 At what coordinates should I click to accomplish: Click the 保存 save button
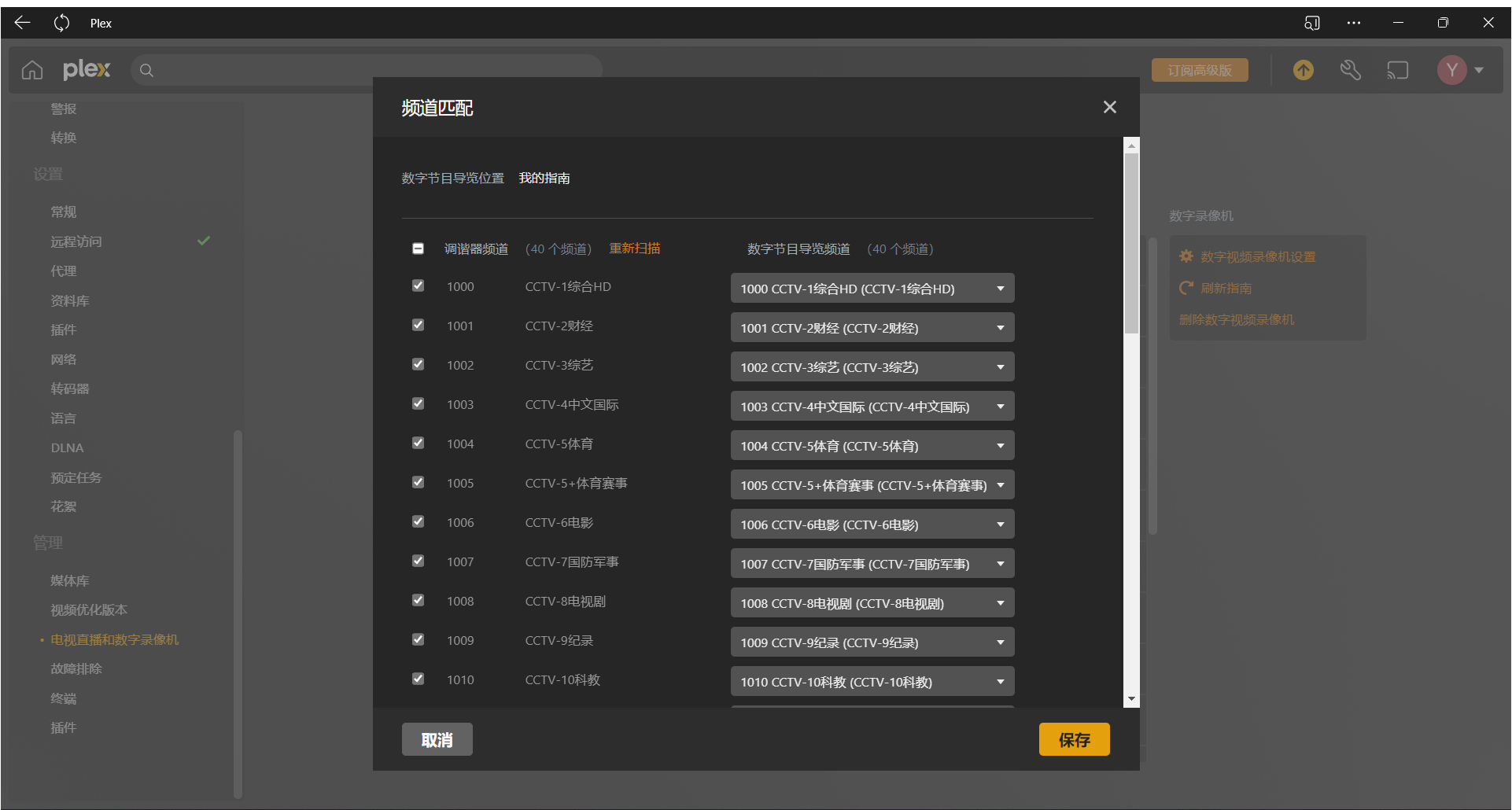point(1074,739)
